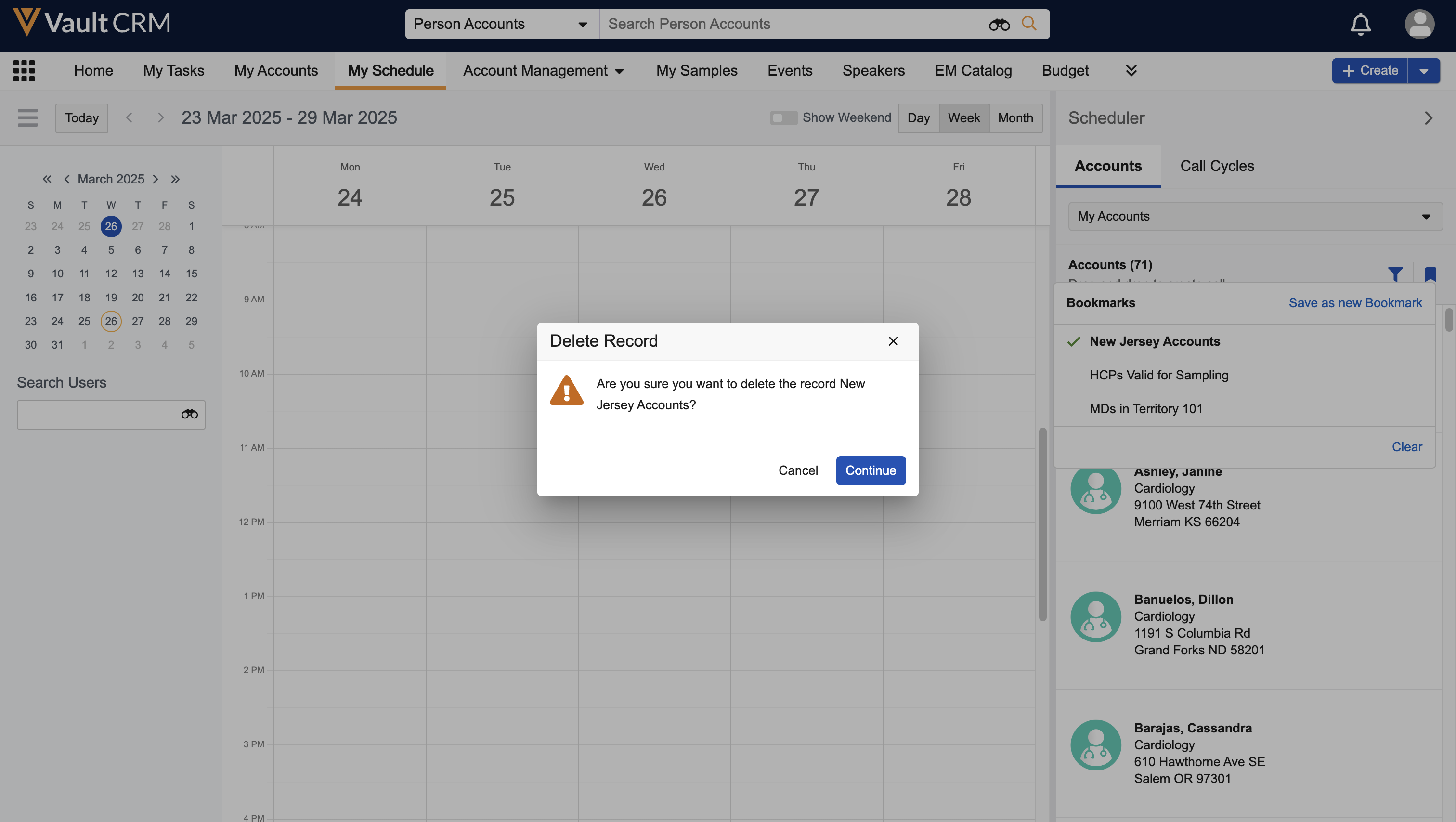Open the calendar sidebar hamburger menu
1456x822 pixels.
(x=27, y=117)
